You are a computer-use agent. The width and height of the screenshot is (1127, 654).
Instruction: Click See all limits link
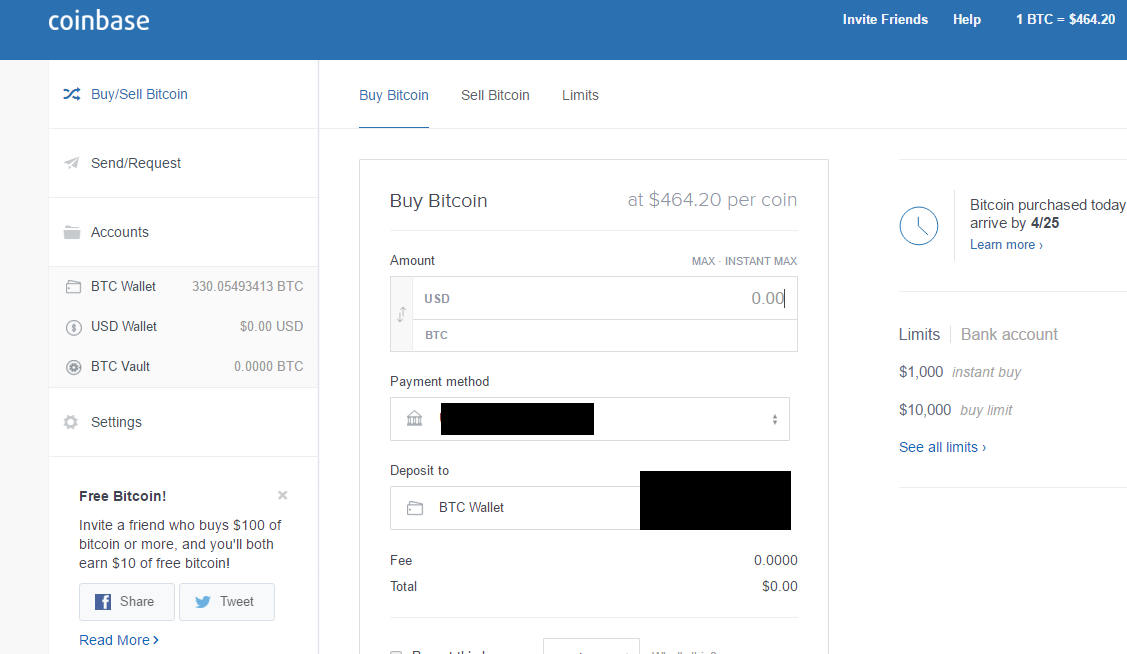(942, 447)
